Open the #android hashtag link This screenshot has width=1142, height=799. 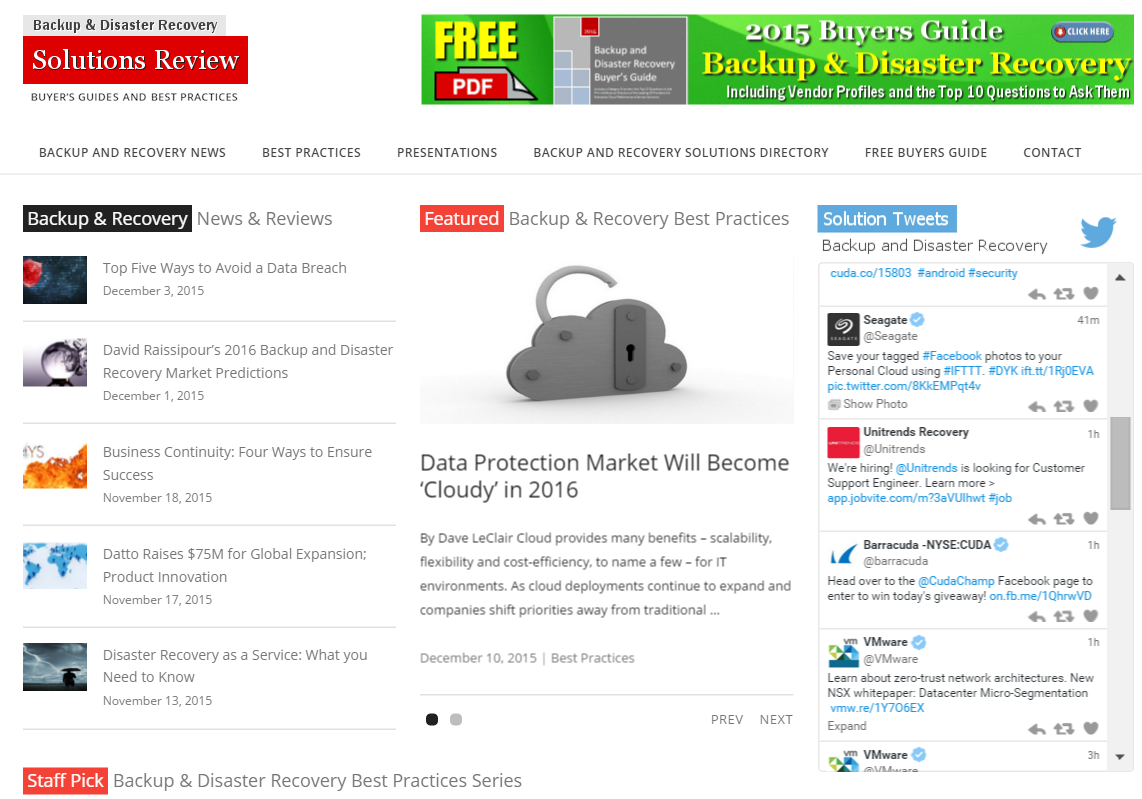pos(940,273)
